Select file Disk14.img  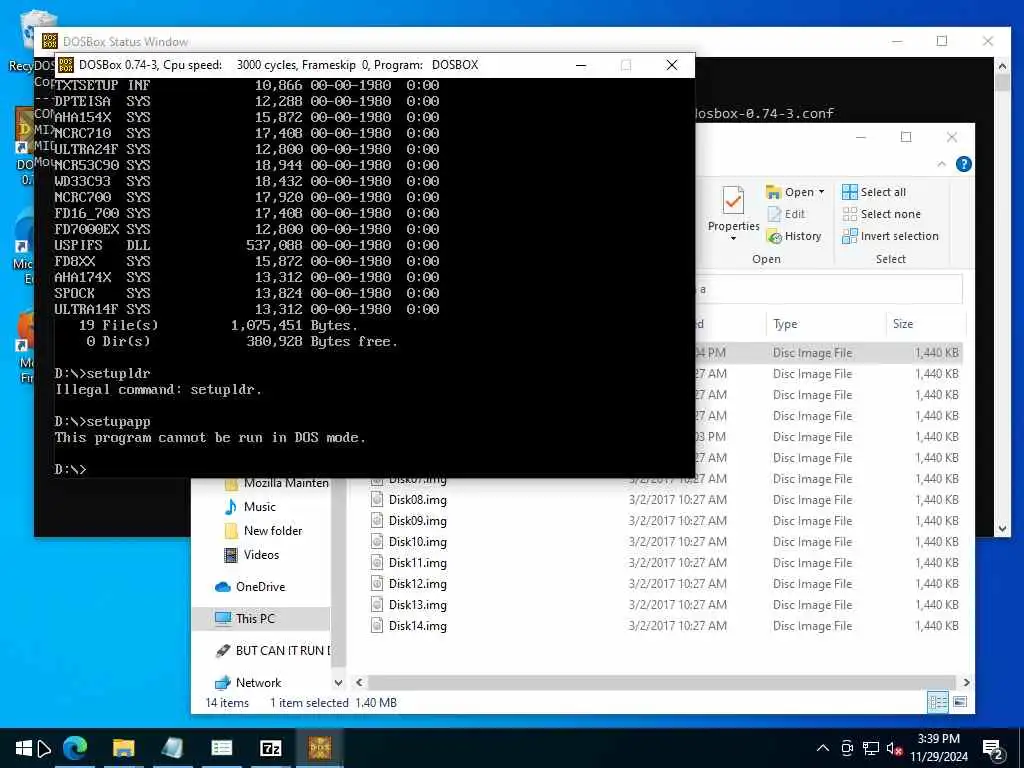417,626
